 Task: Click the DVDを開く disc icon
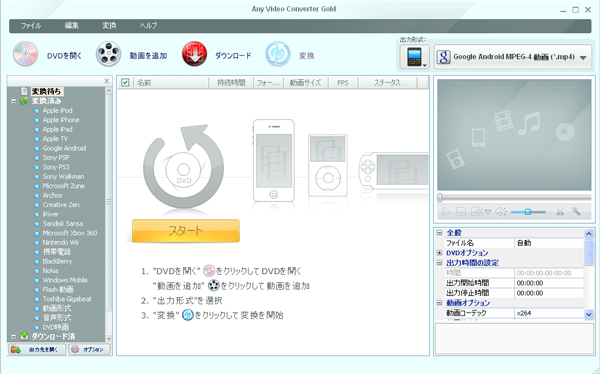click(26, 54)
